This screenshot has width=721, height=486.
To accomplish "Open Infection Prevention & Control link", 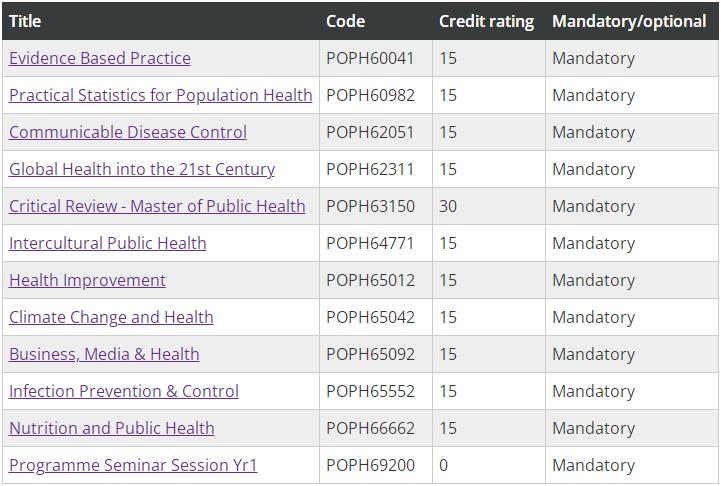I will (124, 391).
